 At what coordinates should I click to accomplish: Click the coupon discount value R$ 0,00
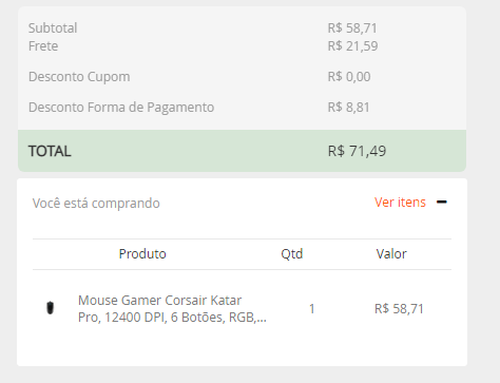pyautogui.click(x=349, y=77)
